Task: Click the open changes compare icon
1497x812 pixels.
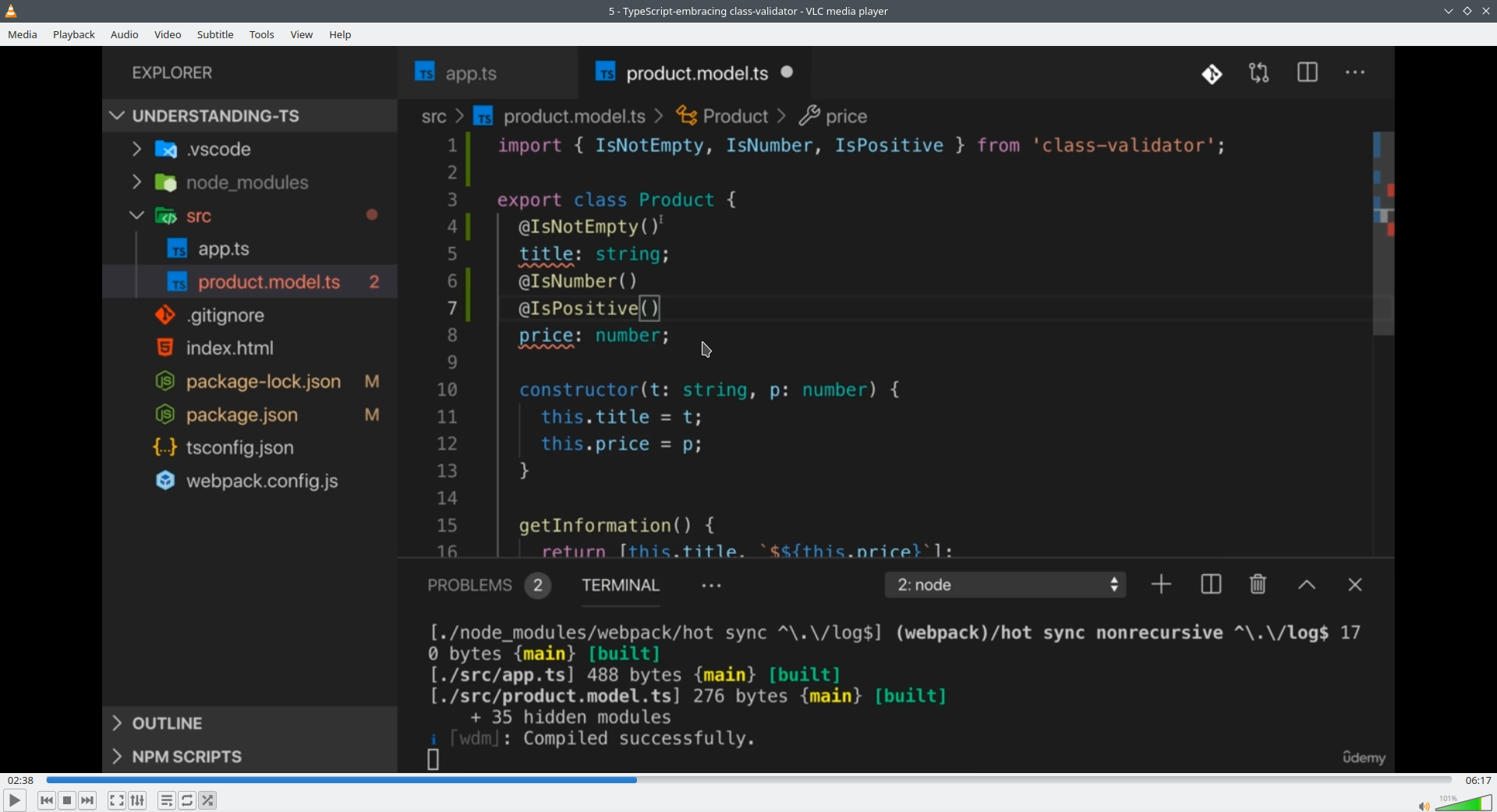Action: (x=1259, y=72)
